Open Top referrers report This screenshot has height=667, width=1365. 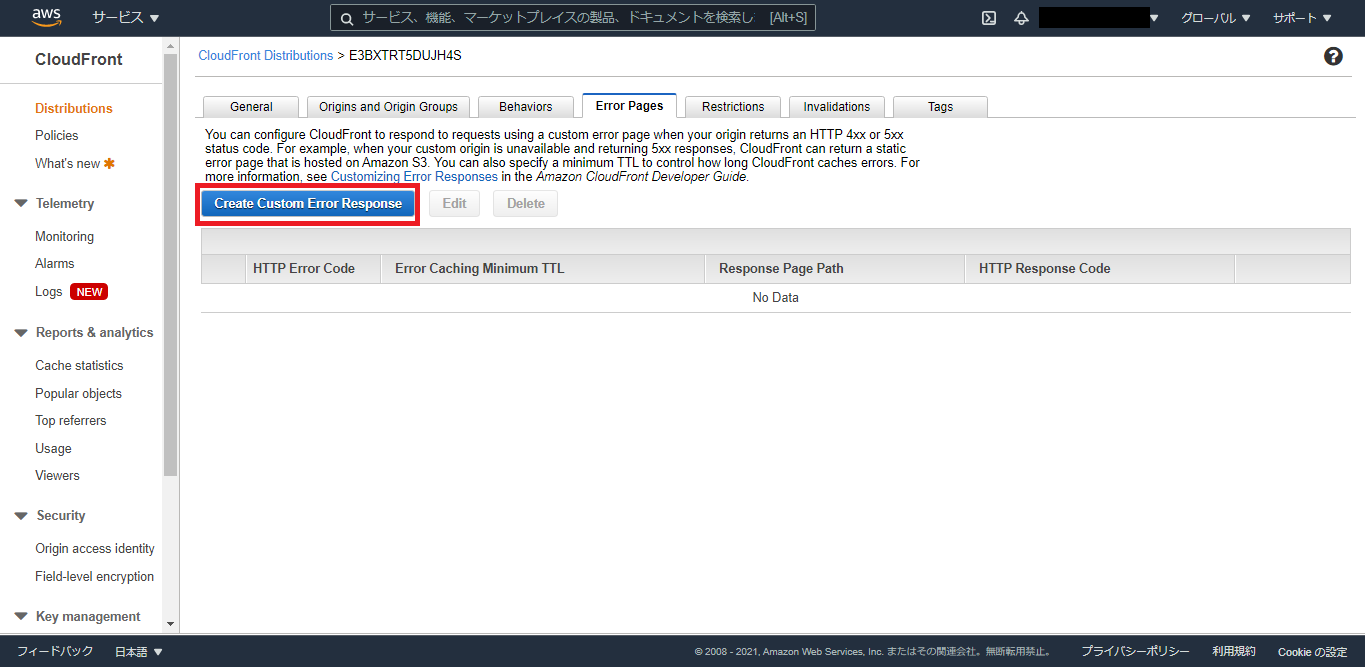coord(71,420)
